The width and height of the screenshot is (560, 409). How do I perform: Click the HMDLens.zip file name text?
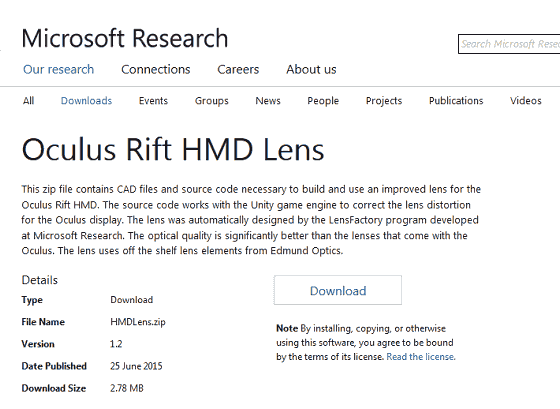pyautogui.click(x=138, y=322)
